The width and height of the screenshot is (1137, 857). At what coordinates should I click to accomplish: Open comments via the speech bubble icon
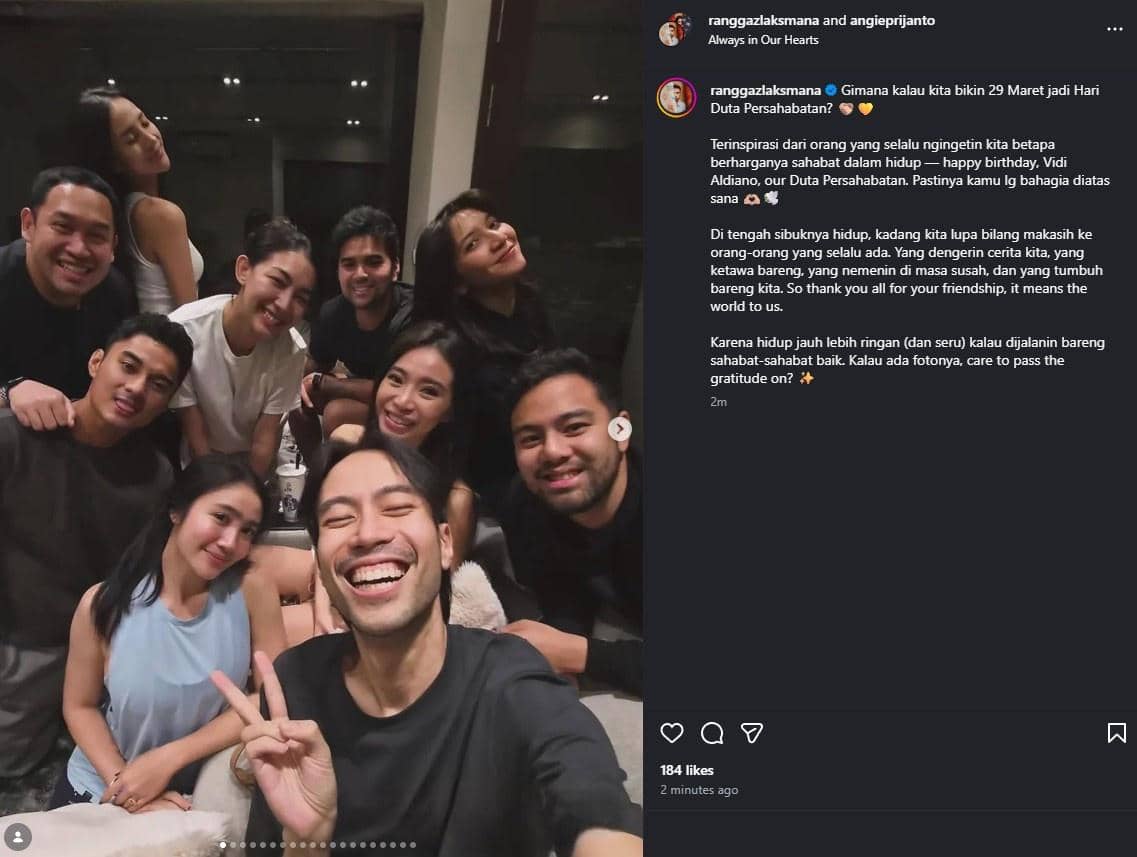(x=712, y=733)
